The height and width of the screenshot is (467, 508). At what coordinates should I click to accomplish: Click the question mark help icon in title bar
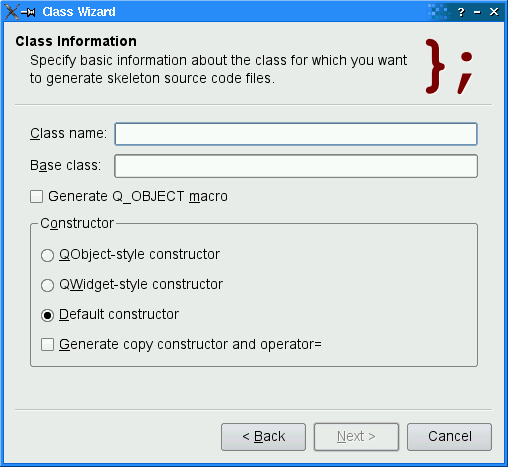point(461,12)
